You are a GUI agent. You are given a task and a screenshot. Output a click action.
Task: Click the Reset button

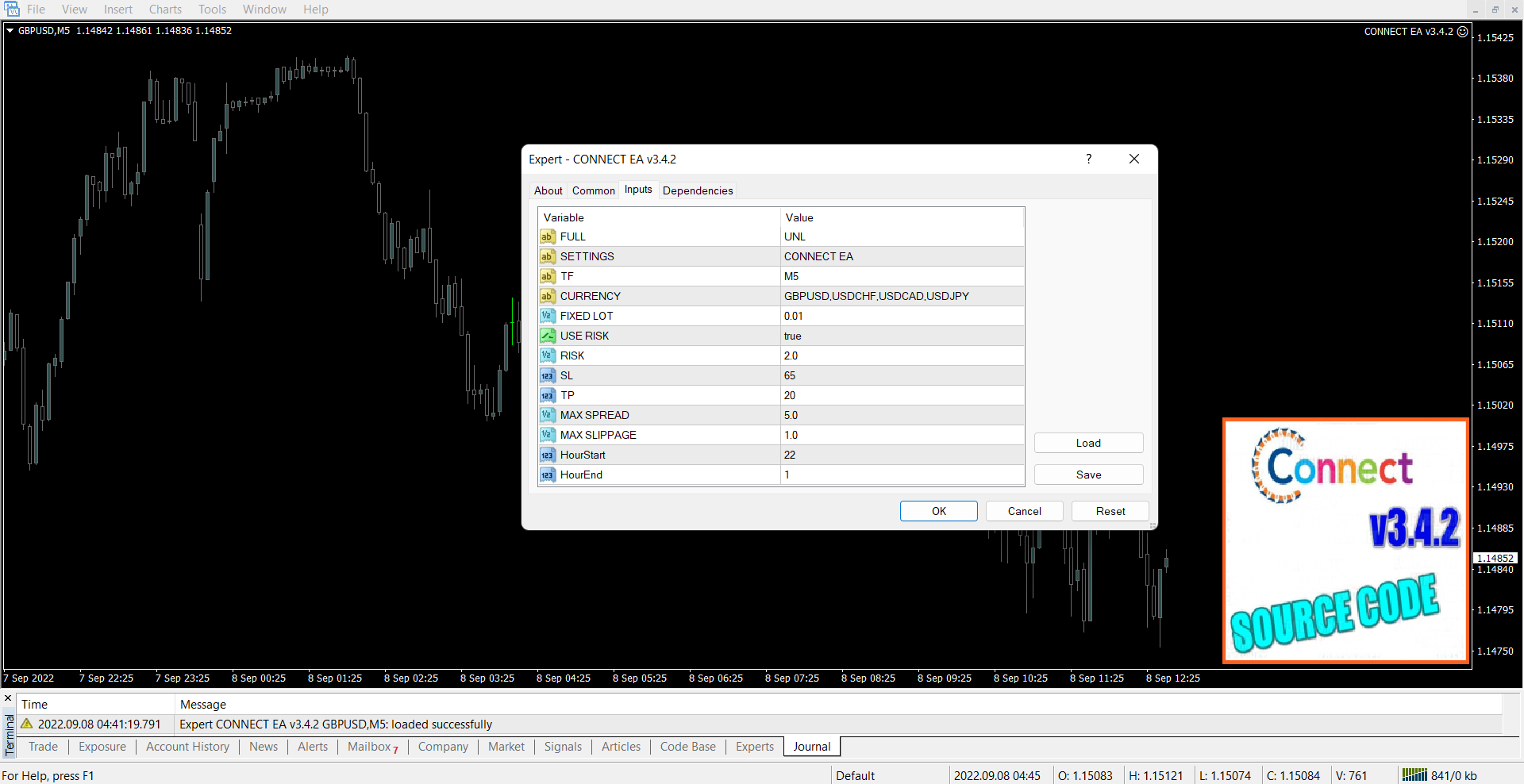1110,511
